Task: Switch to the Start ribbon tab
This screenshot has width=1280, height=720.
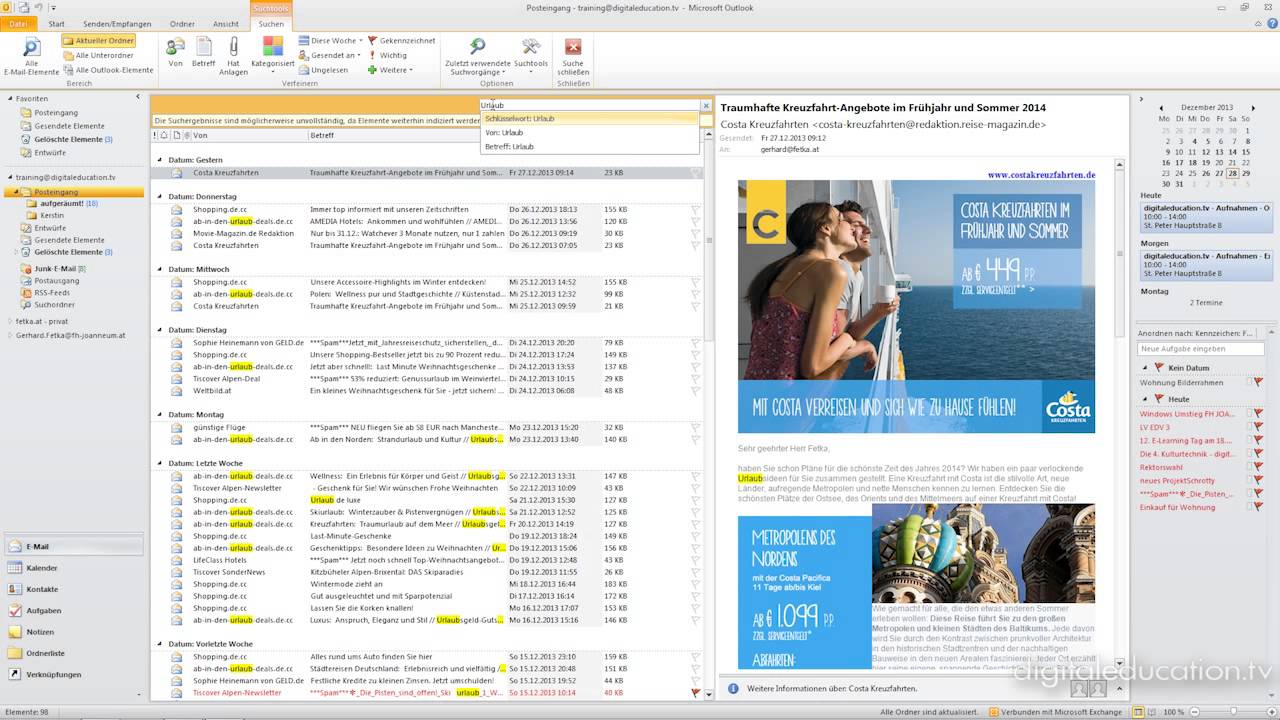Action: pos(57,23)
